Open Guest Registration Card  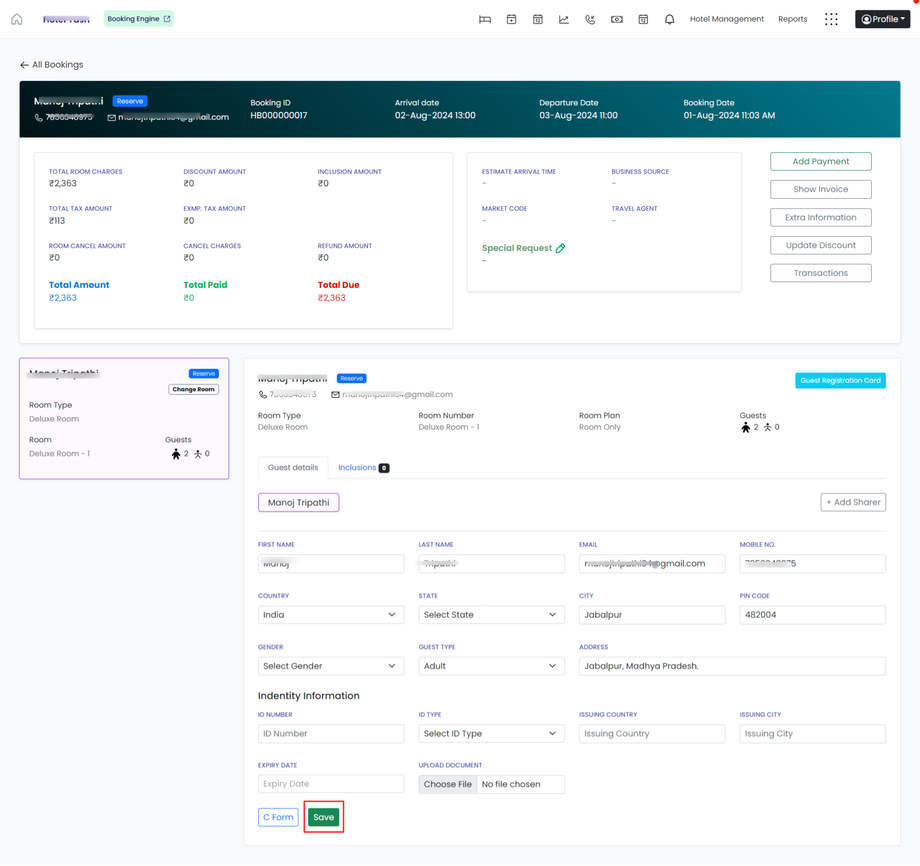coord(840,381)
